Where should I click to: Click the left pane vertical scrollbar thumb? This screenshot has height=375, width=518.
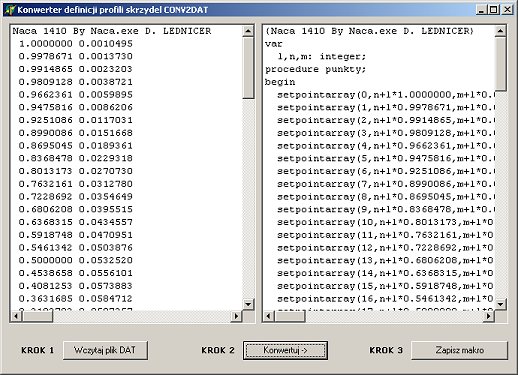coord(248,68)
